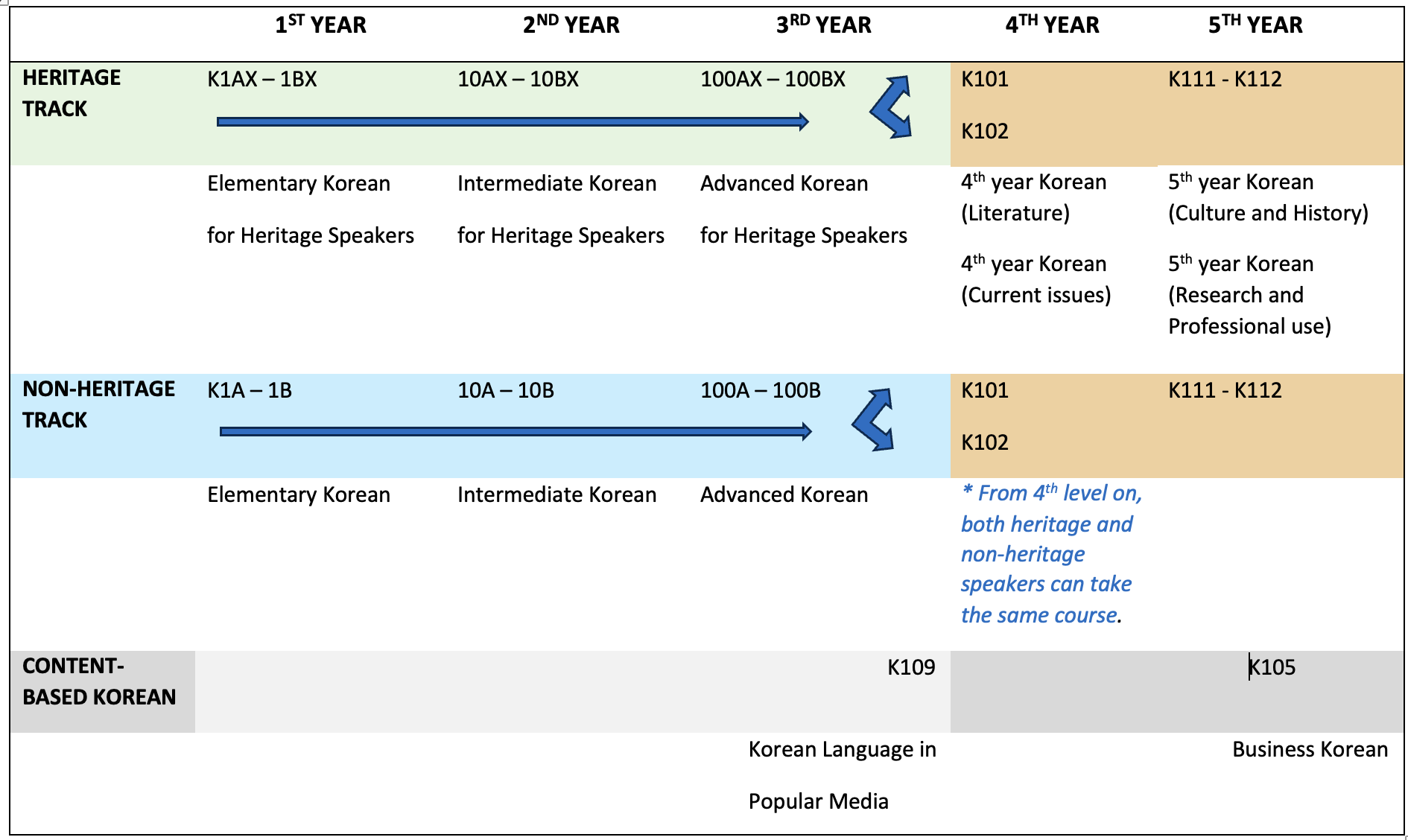Place cursor at the K105 course code
Viewport: 1408px width, 840px height.
(x=1272, y=667)
